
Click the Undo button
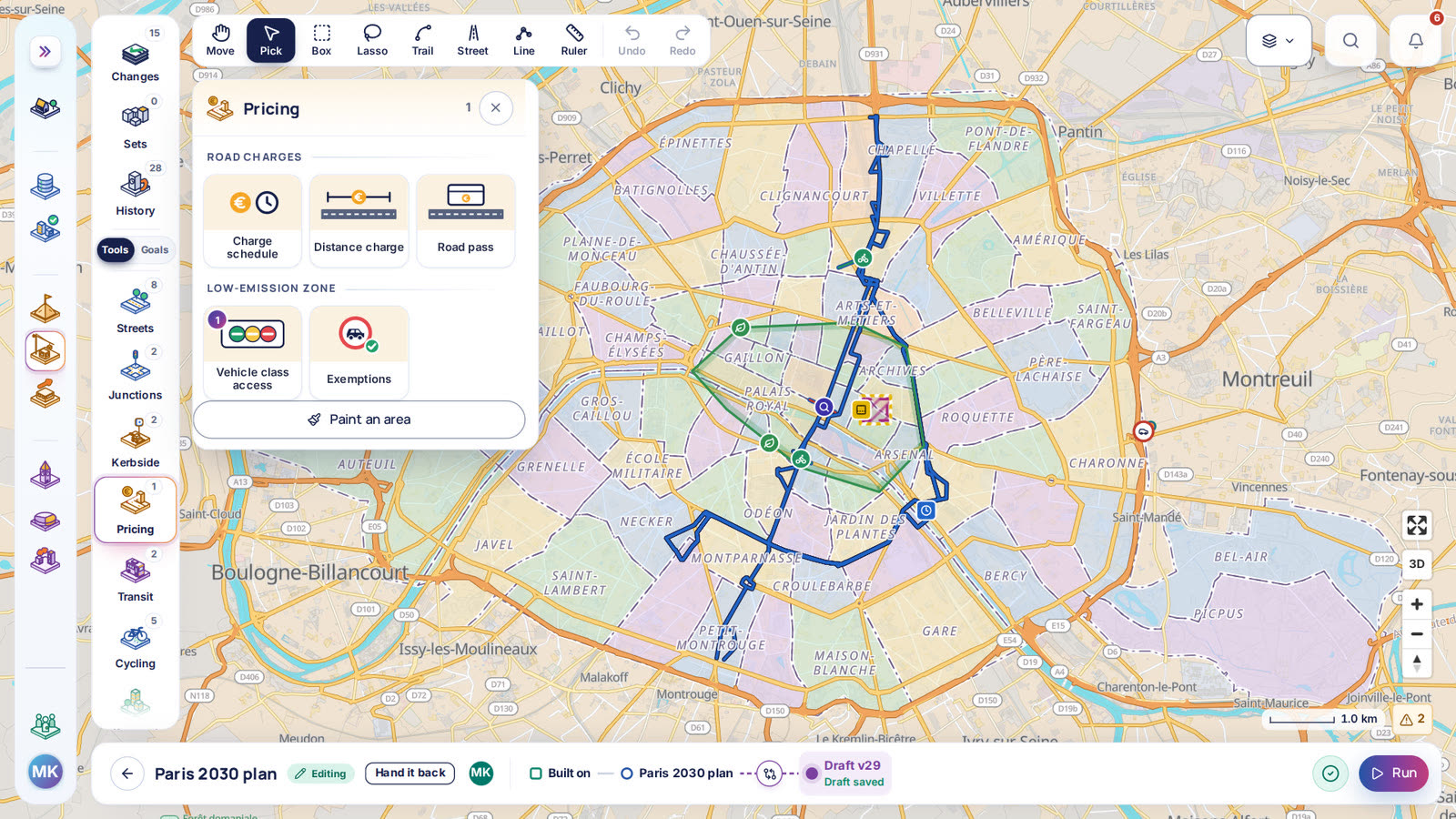click(x=632, y=41)
